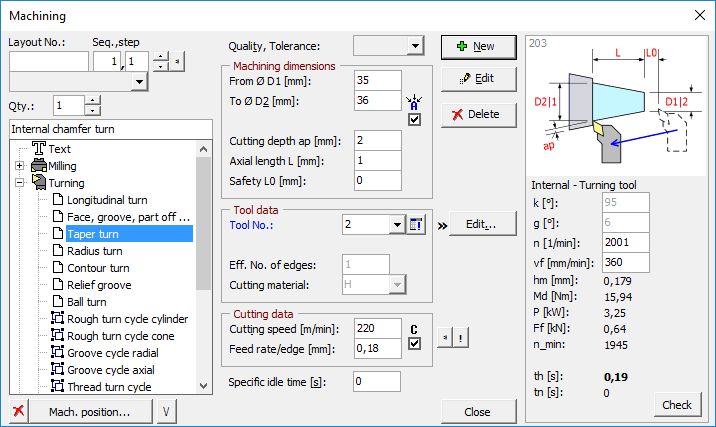This screenshot has width=716, height=427.
Task: Click the tool list icon beside Tool No.
Action: 418,225
